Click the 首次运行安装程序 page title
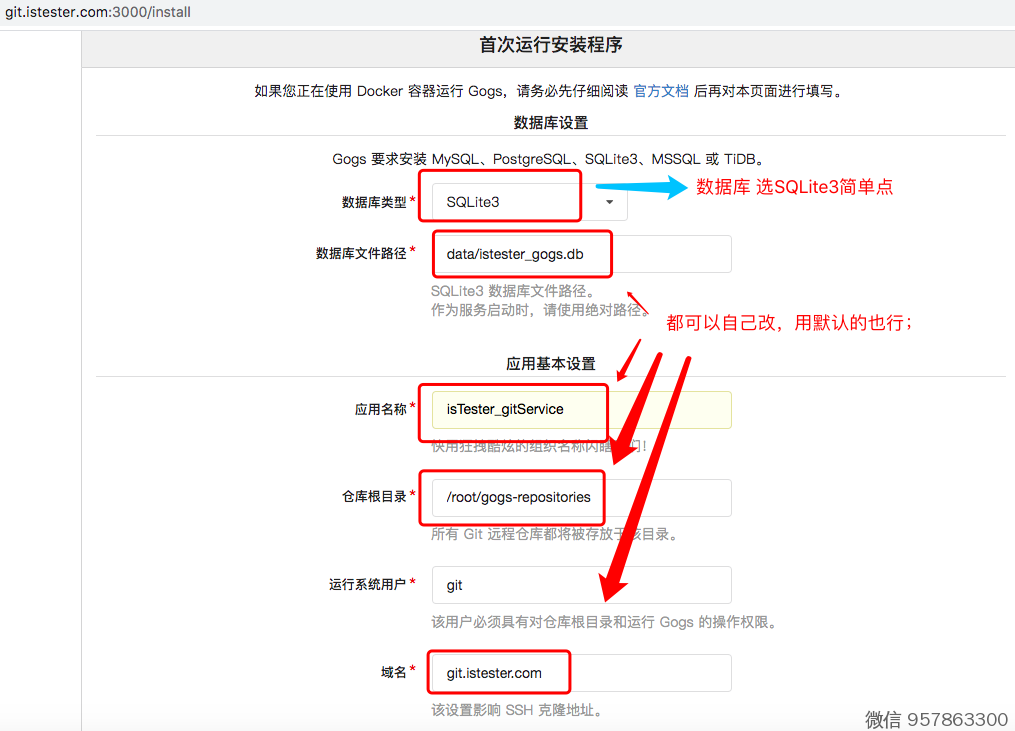Viewport: 1015px width, 731px height. [x=551, y=45]
